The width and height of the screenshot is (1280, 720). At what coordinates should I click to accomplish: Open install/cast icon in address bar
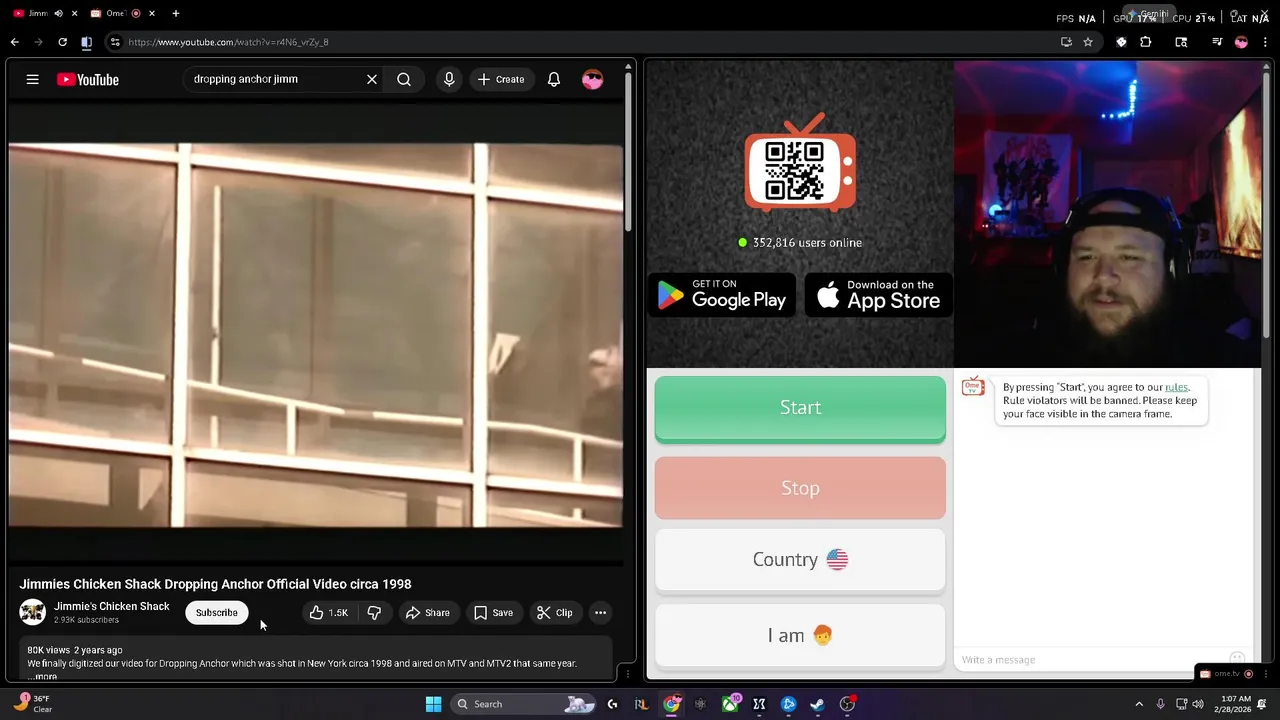1066,42
